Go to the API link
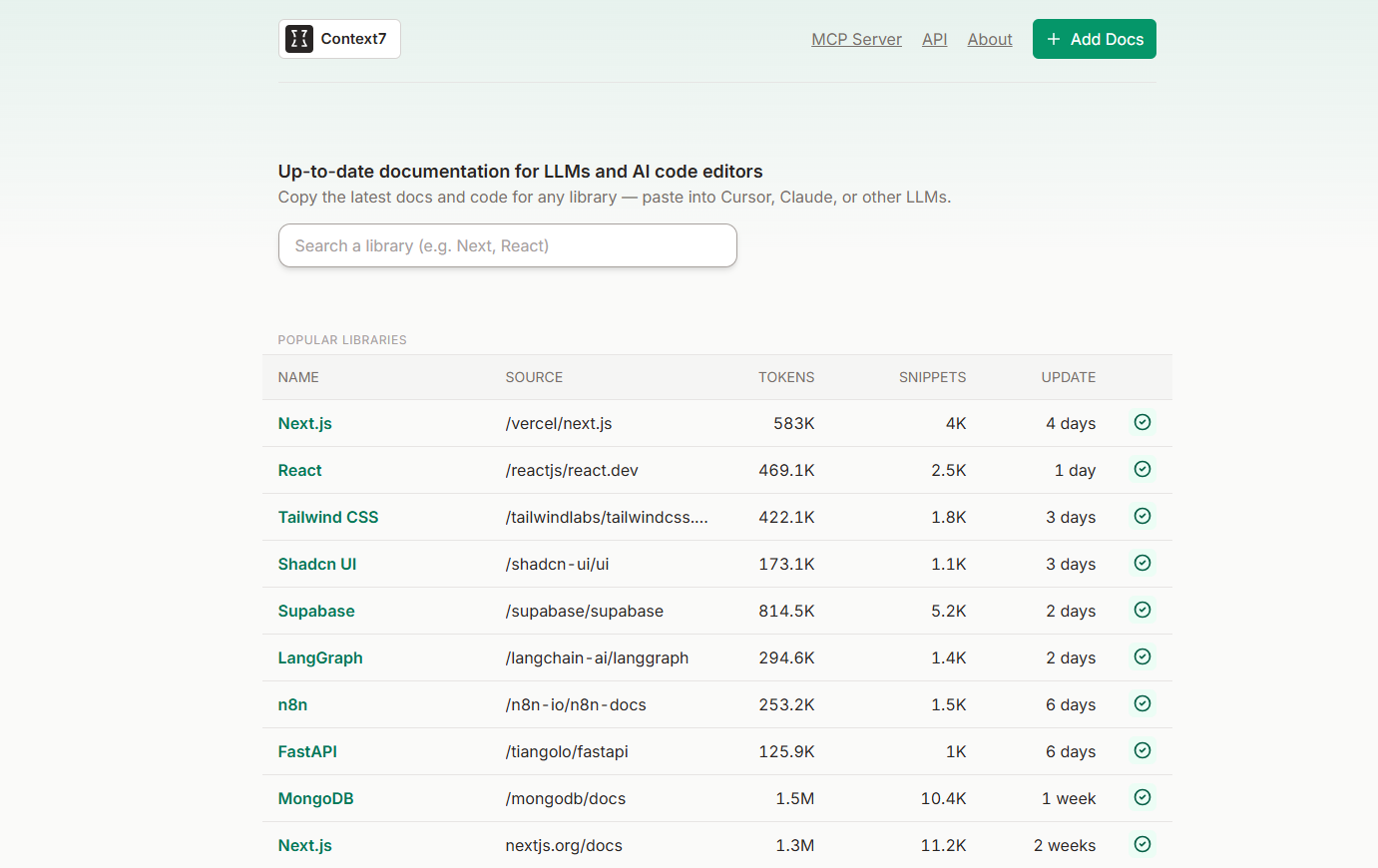The height and width of the screenshot is (868, 1378). [934, 39]
